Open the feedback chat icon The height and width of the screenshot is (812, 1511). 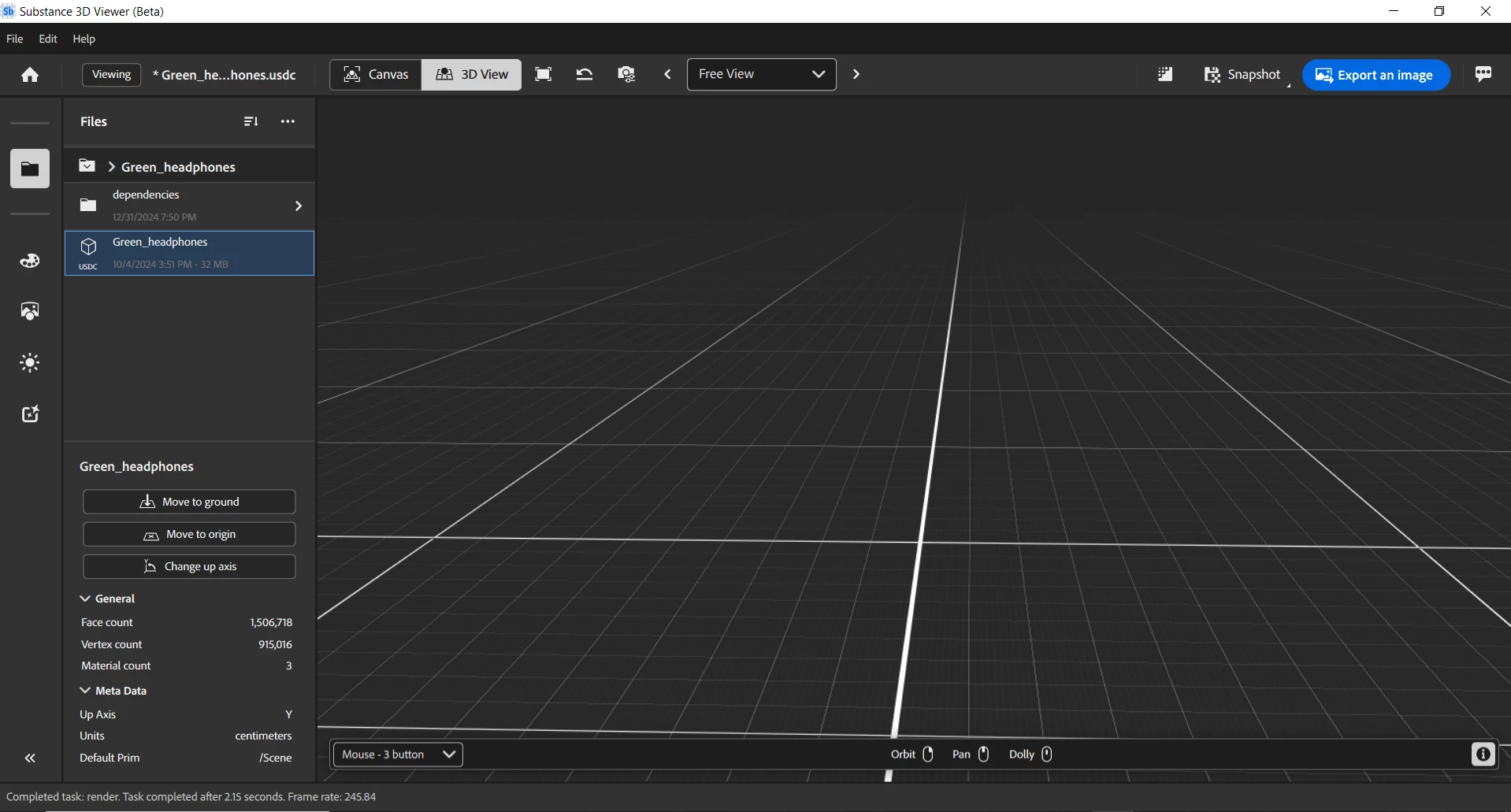[1483, 74]
